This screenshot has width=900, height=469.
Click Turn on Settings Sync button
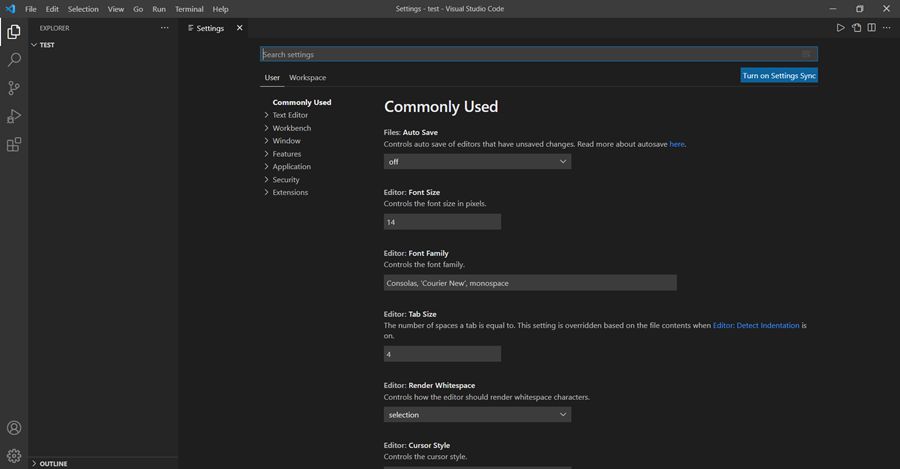[779, 75]
